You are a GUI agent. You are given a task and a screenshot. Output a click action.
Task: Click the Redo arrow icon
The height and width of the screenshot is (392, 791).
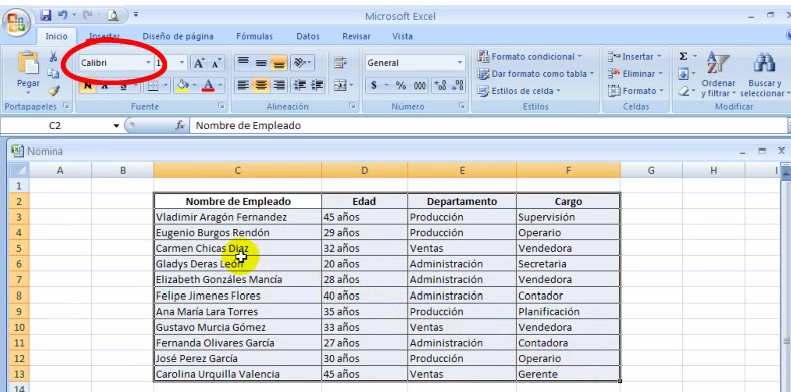click(x=87, y=16)
